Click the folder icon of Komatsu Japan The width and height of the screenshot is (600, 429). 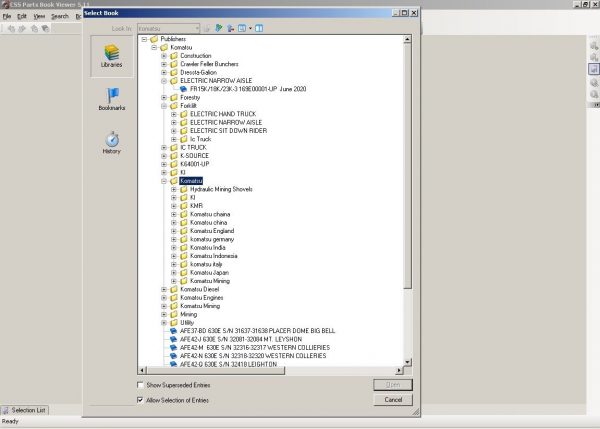coord(184,272)
